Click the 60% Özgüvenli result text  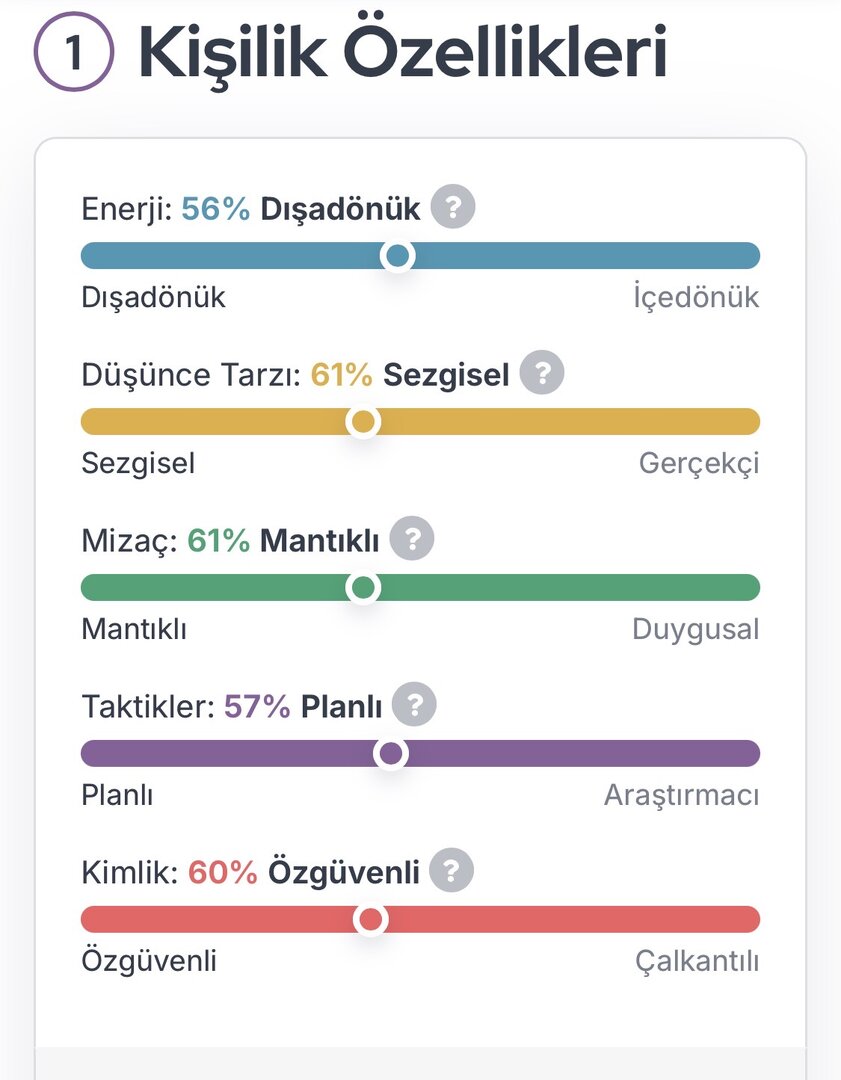(x=303, y=873)
